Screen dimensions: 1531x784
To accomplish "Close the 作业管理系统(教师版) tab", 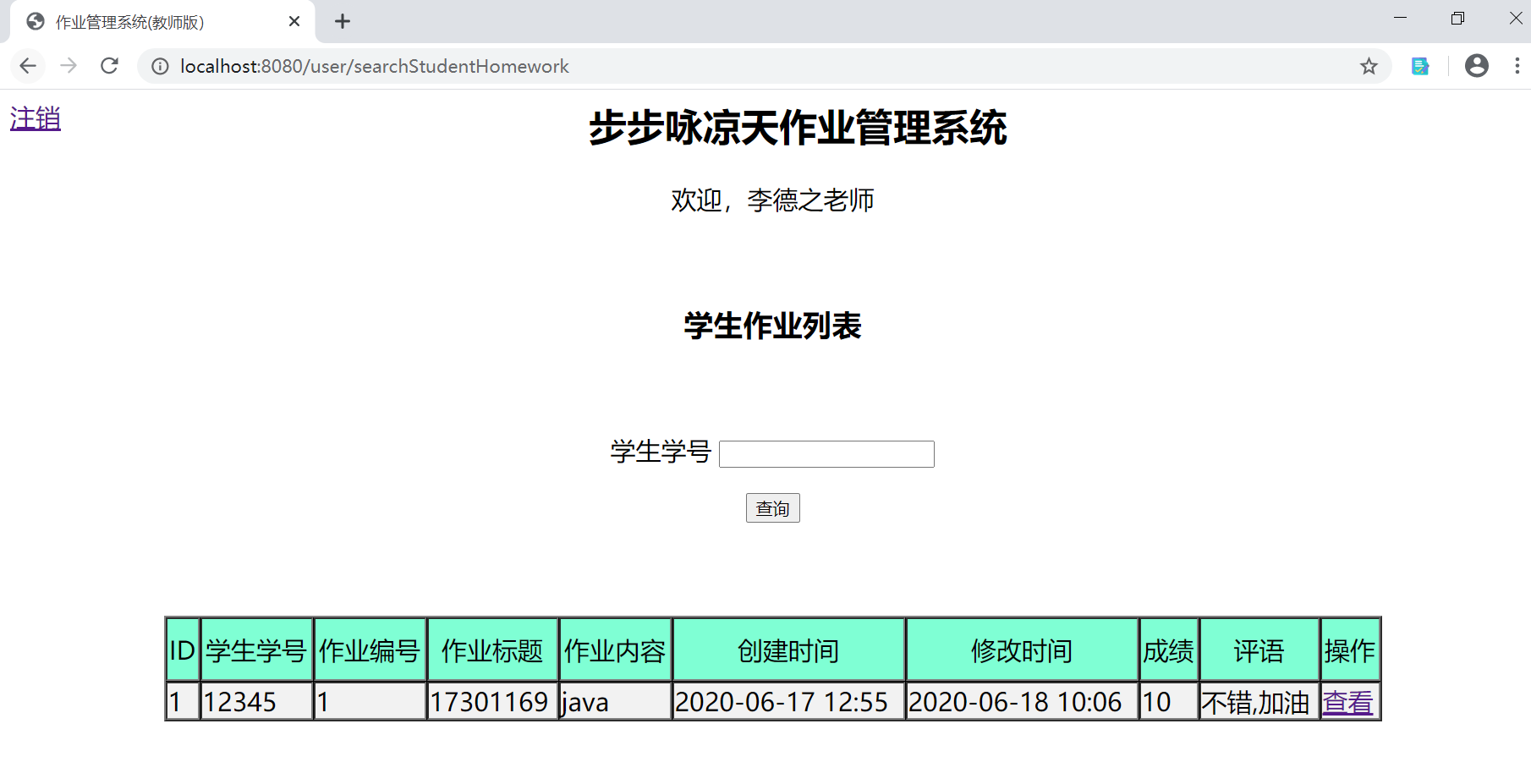I will tap(294, 22).
